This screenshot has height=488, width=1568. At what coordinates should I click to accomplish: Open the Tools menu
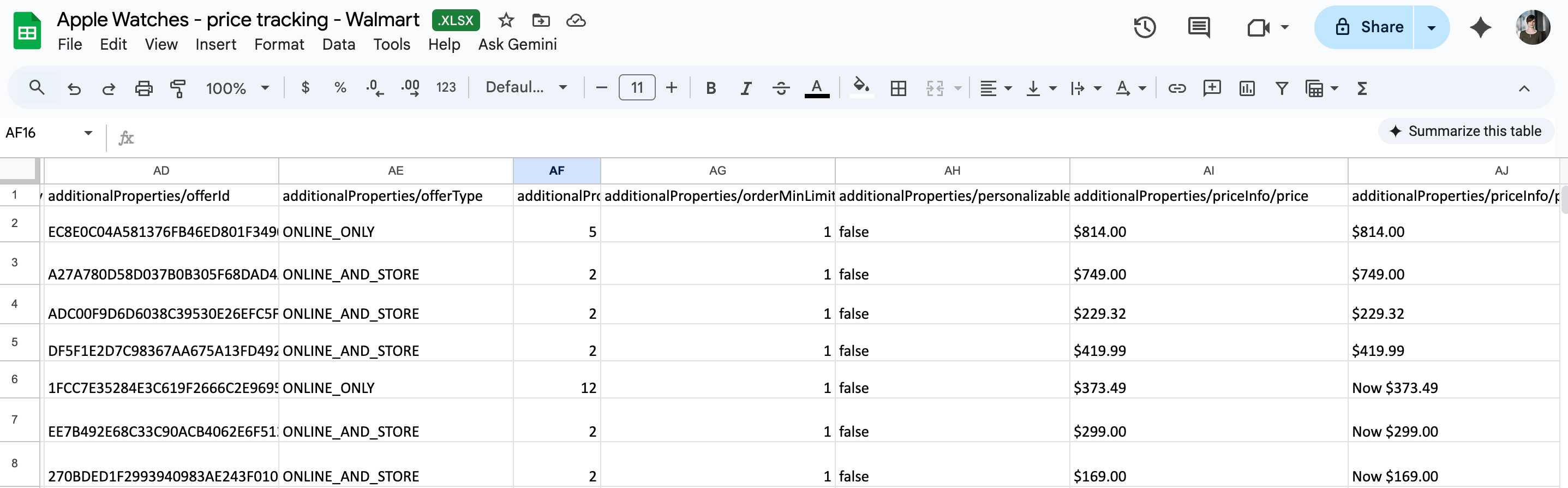(391, 44)
